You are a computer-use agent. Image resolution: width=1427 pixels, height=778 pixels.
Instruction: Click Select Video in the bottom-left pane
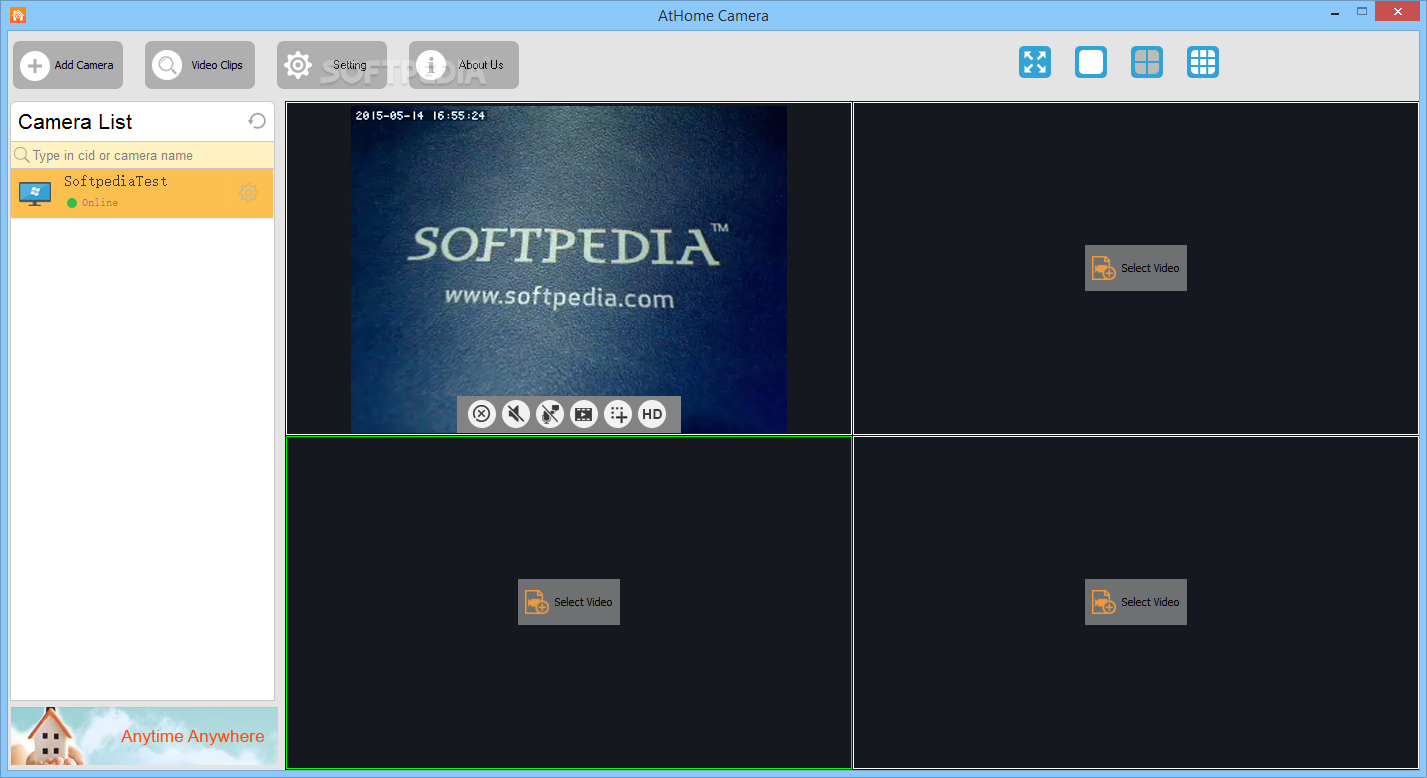(569, 602)
